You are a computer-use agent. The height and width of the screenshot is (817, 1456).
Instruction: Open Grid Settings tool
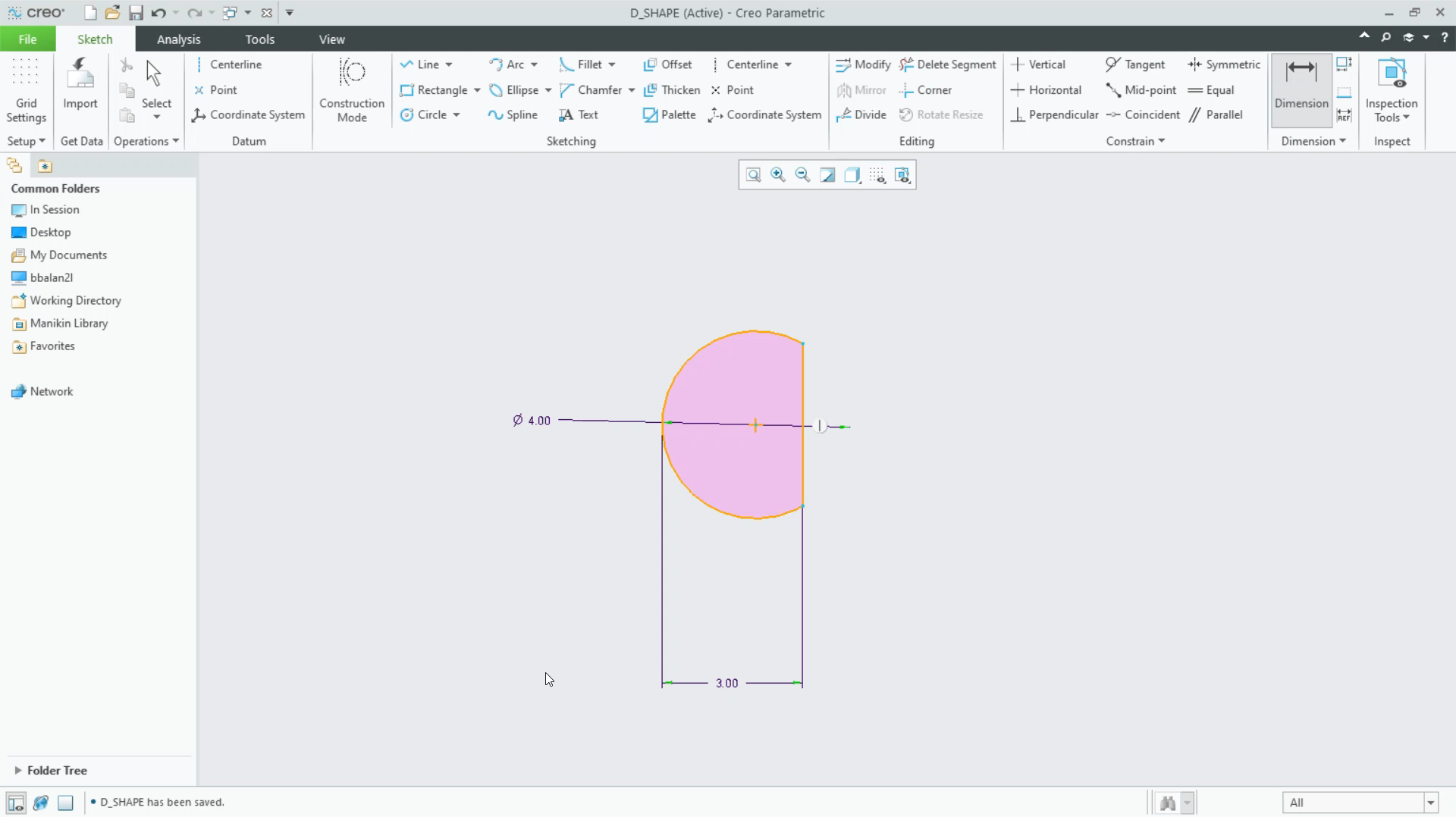[26, 90]
